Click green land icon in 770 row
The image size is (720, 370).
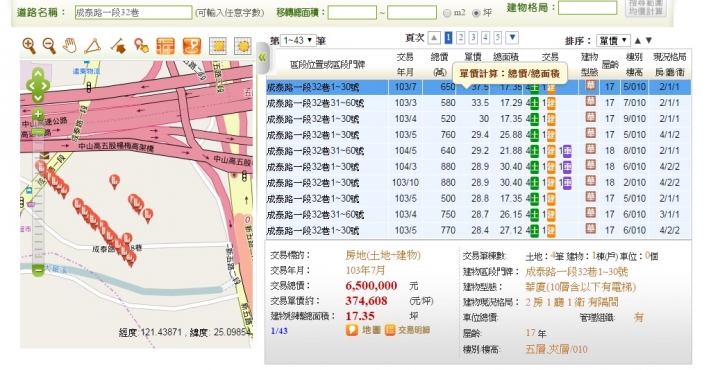pos(534,230)
